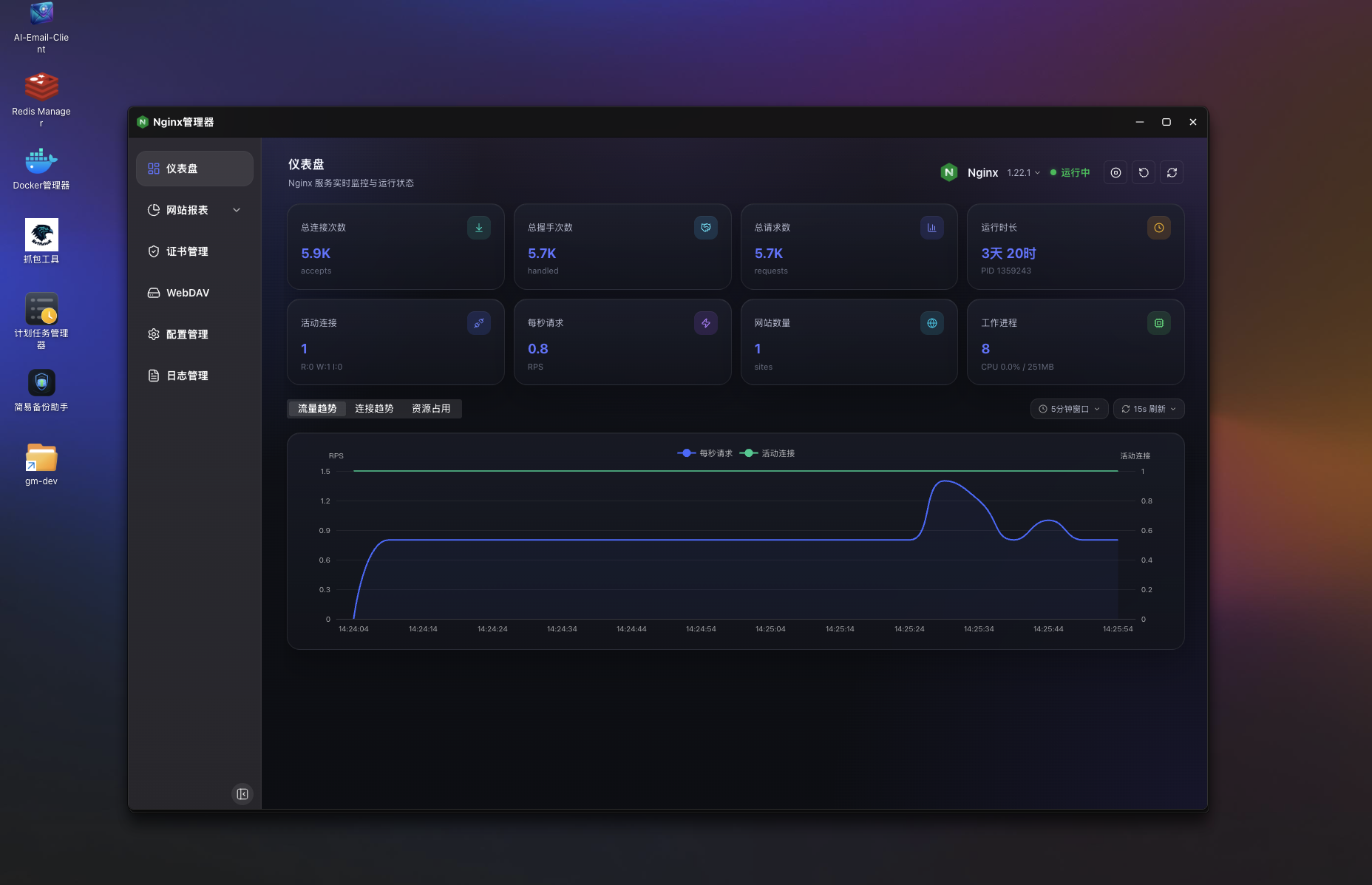
Task: Click the PID 1359243 text
Action: pos(1006,271)
